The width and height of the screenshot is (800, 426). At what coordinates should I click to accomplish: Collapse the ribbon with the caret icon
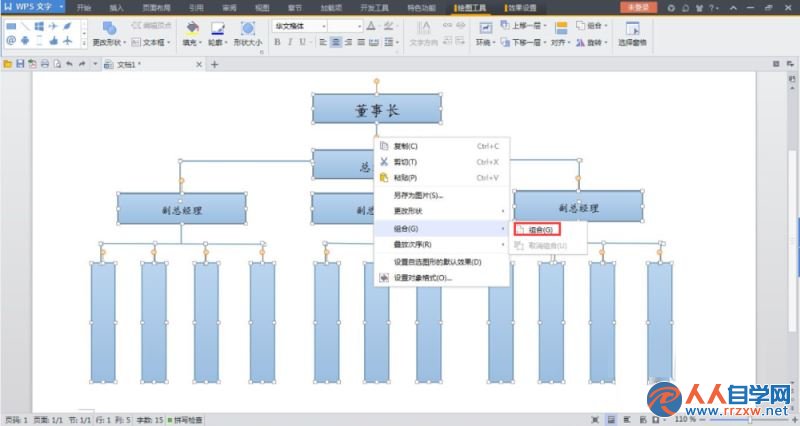733,8
